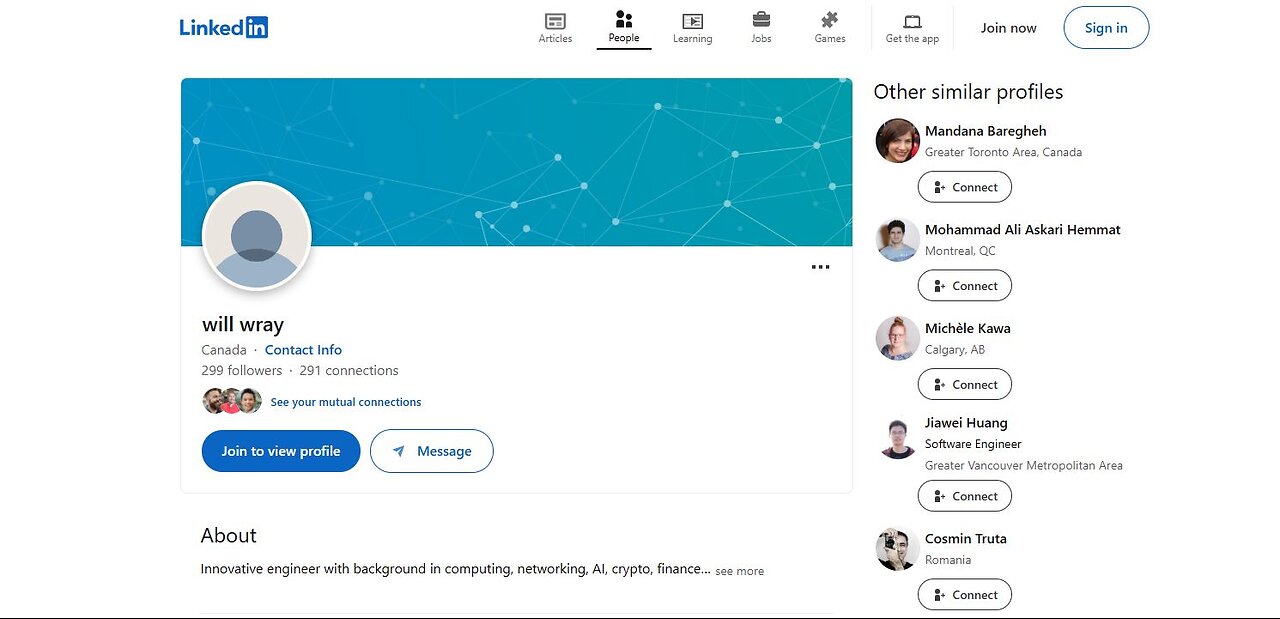Click the Join now link
1280x619 pixels.
click(1008, 28)
